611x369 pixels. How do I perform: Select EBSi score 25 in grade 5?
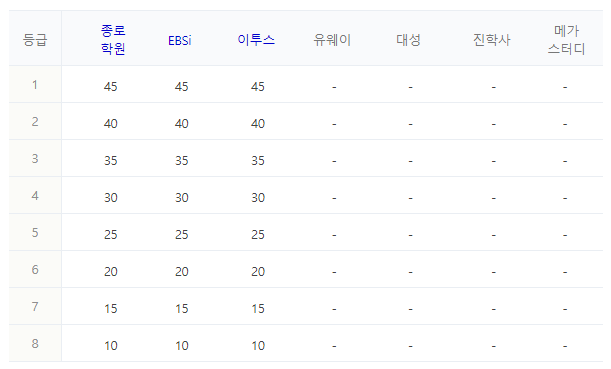click(182, 235)
